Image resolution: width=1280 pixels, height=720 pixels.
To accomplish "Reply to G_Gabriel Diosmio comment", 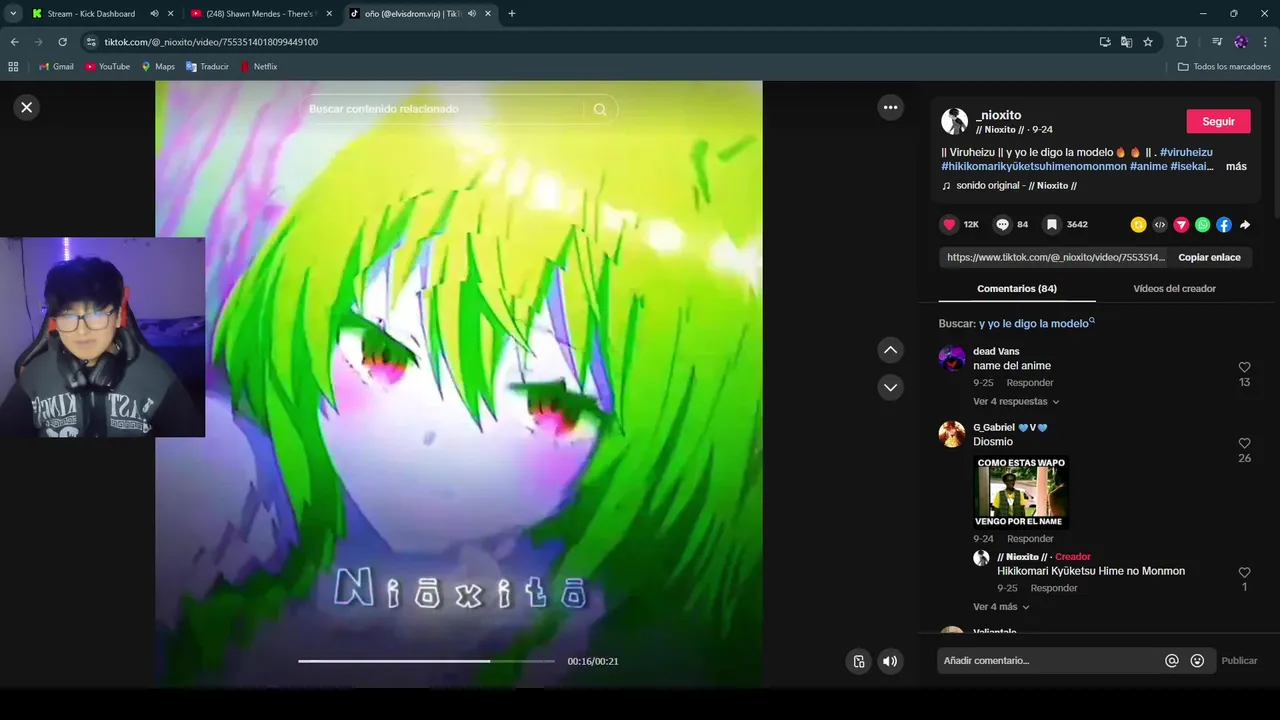I will [x=1030, y=539].
